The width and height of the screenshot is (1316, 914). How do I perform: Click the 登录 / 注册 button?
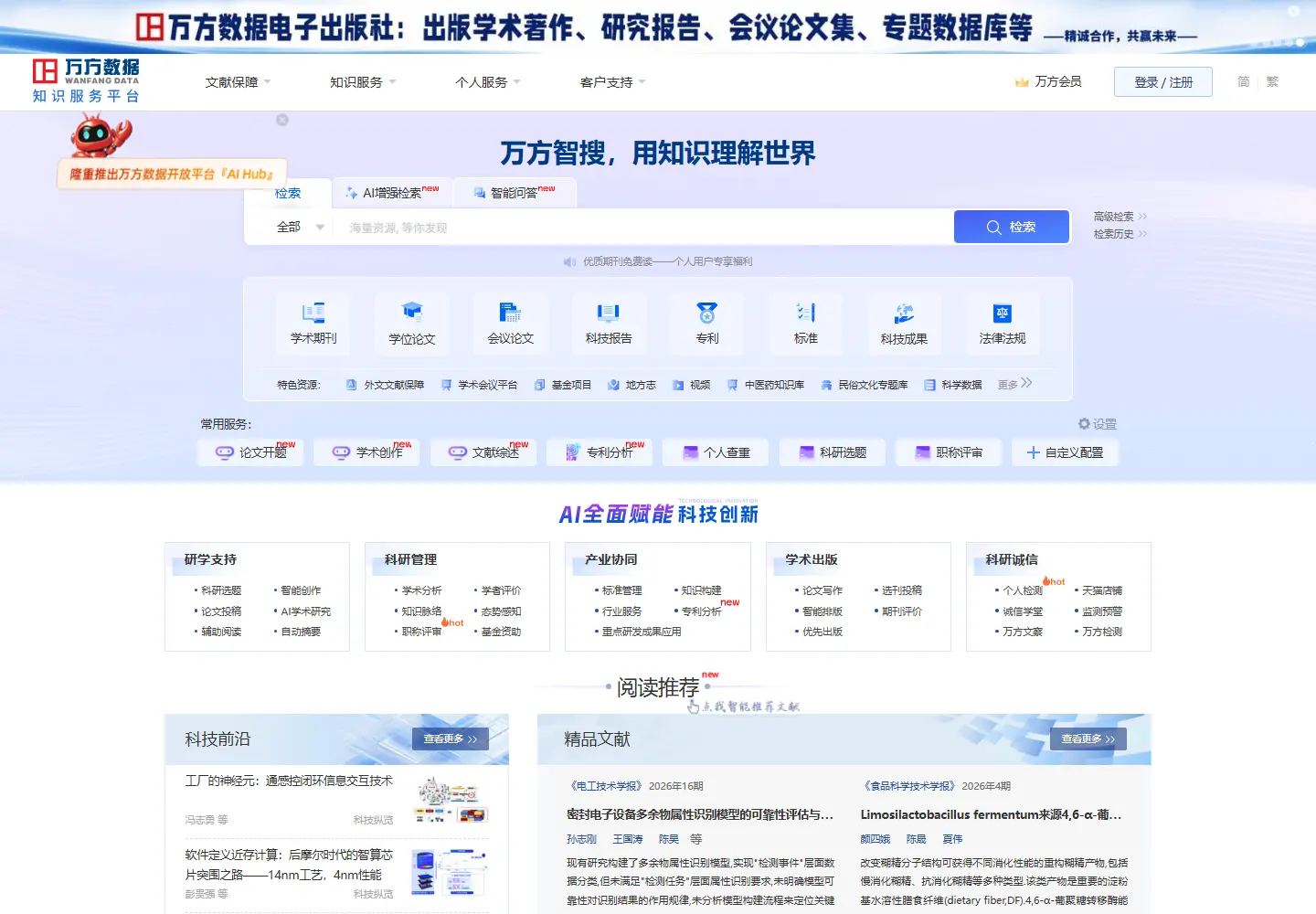pyautogui.click(x=1163, y=81)
